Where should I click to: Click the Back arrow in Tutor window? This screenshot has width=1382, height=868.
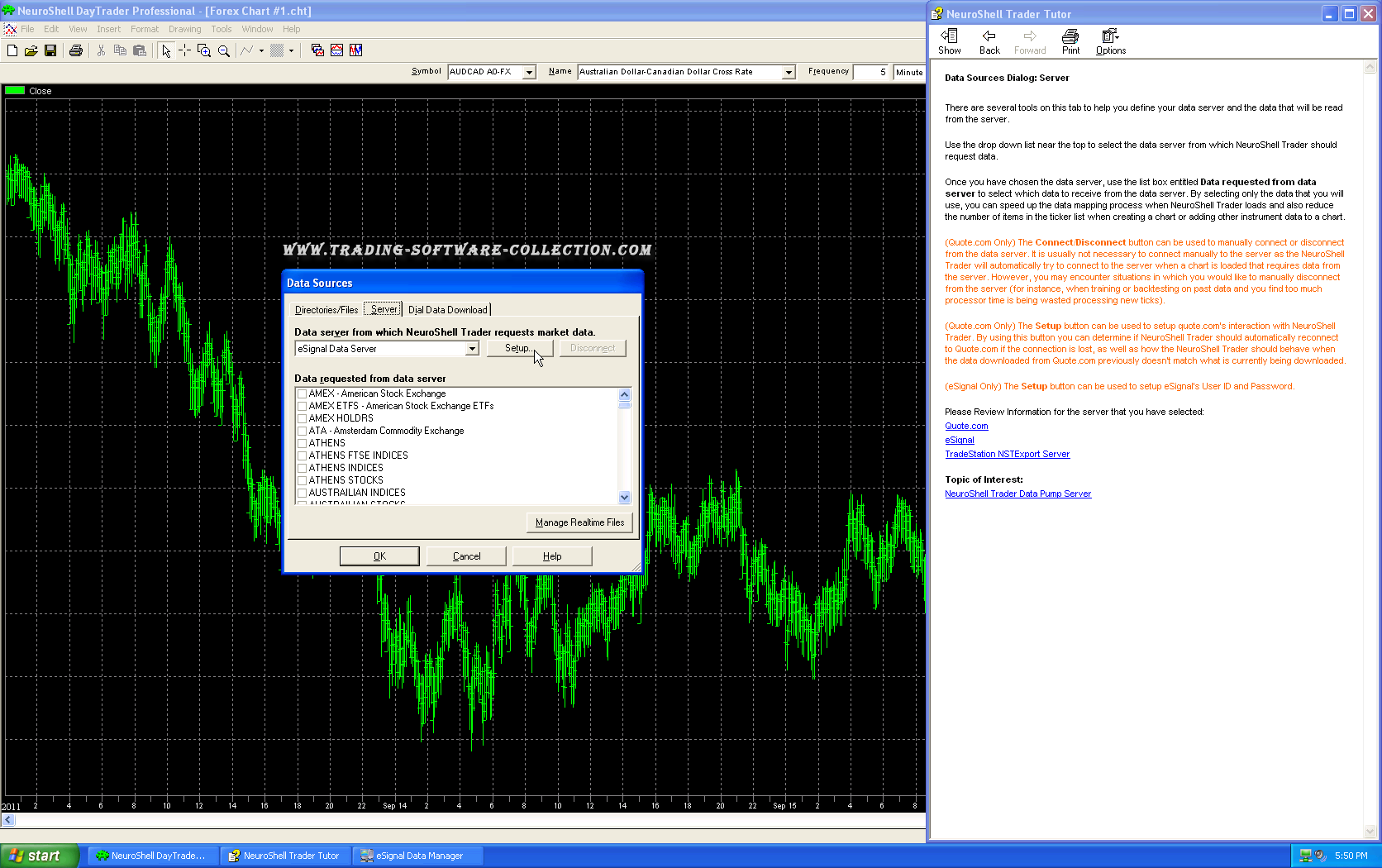[x=989, y=41]
